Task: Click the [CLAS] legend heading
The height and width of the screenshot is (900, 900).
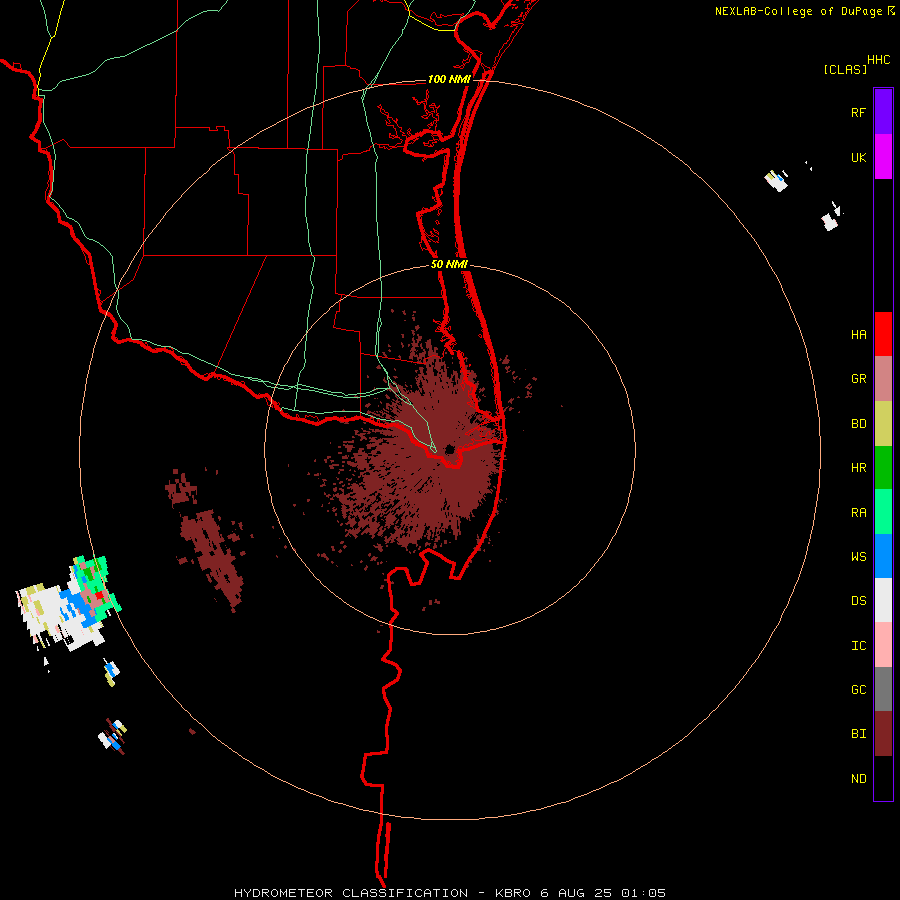Action: pyautogui.click(x=845, y=69)
